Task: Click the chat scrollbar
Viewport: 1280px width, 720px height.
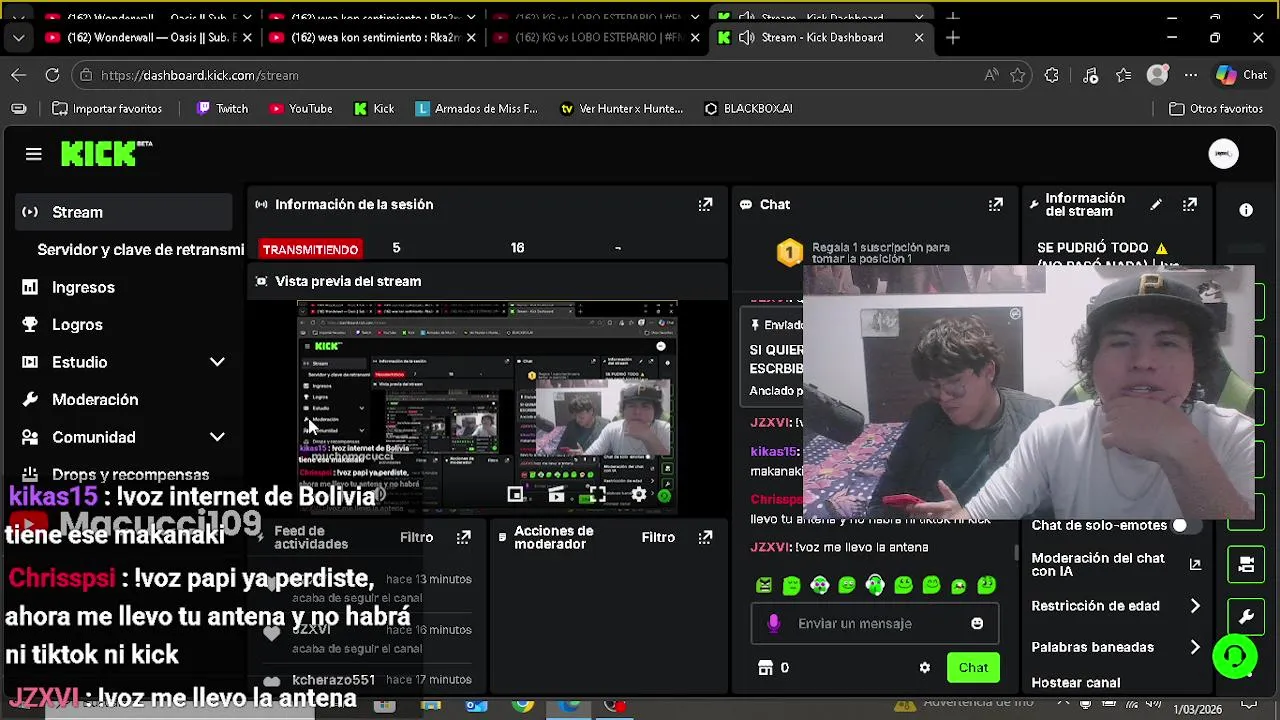Action: pyautogui.click(x=1017, y=552)
